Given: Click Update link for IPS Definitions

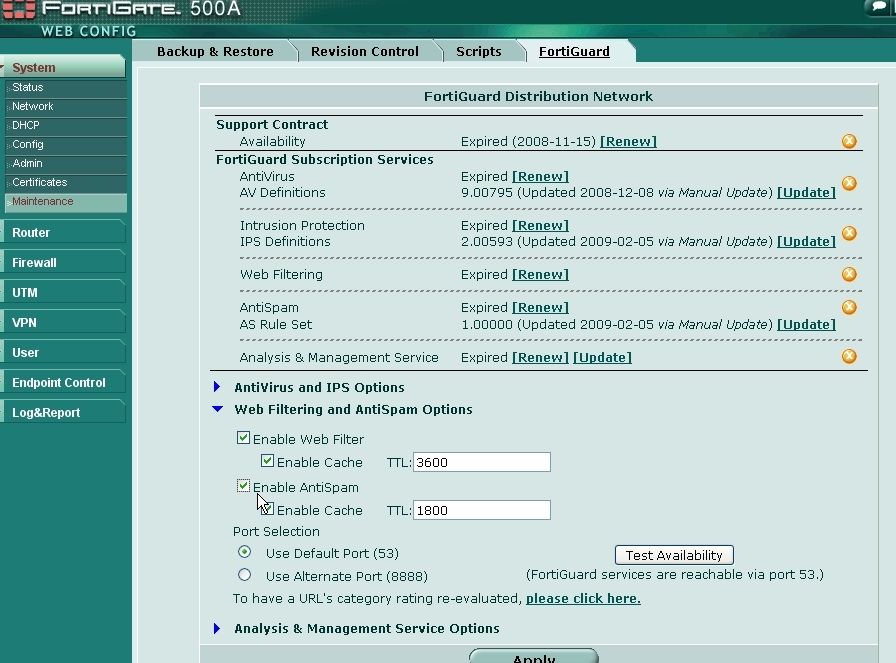Looking at the screenshot, I should pos(806,242).
